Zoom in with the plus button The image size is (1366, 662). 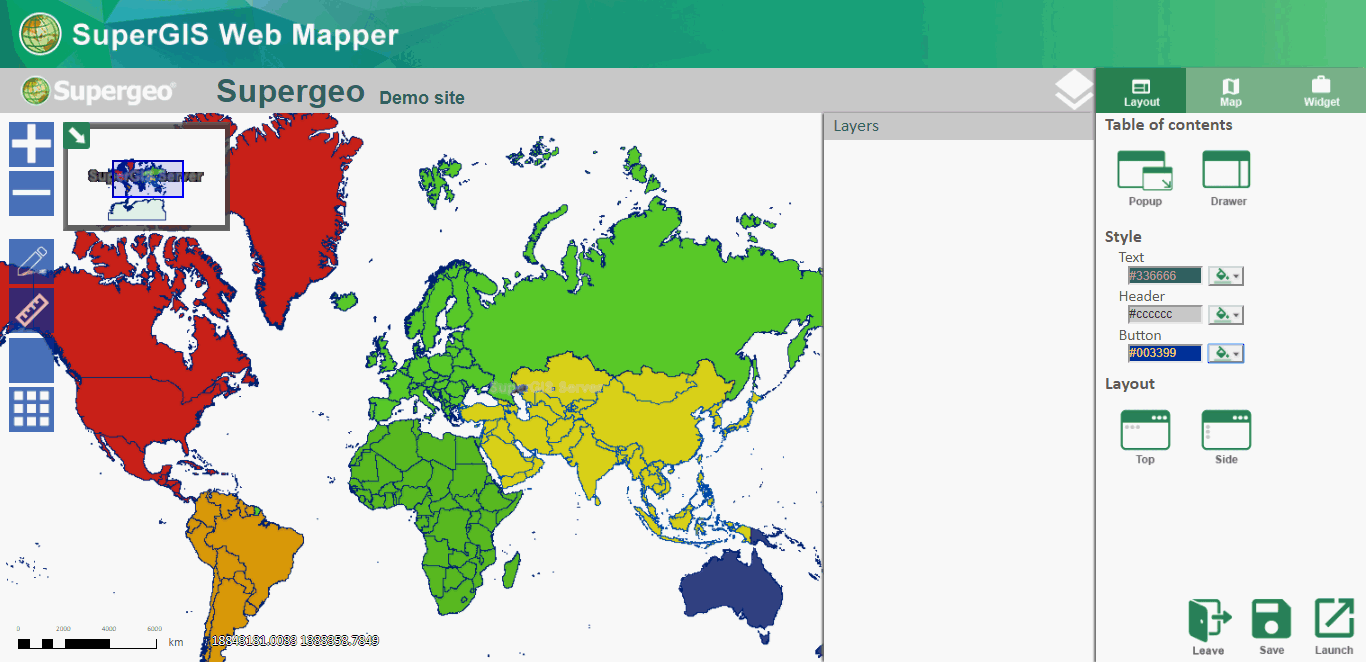tap(32, 144)
